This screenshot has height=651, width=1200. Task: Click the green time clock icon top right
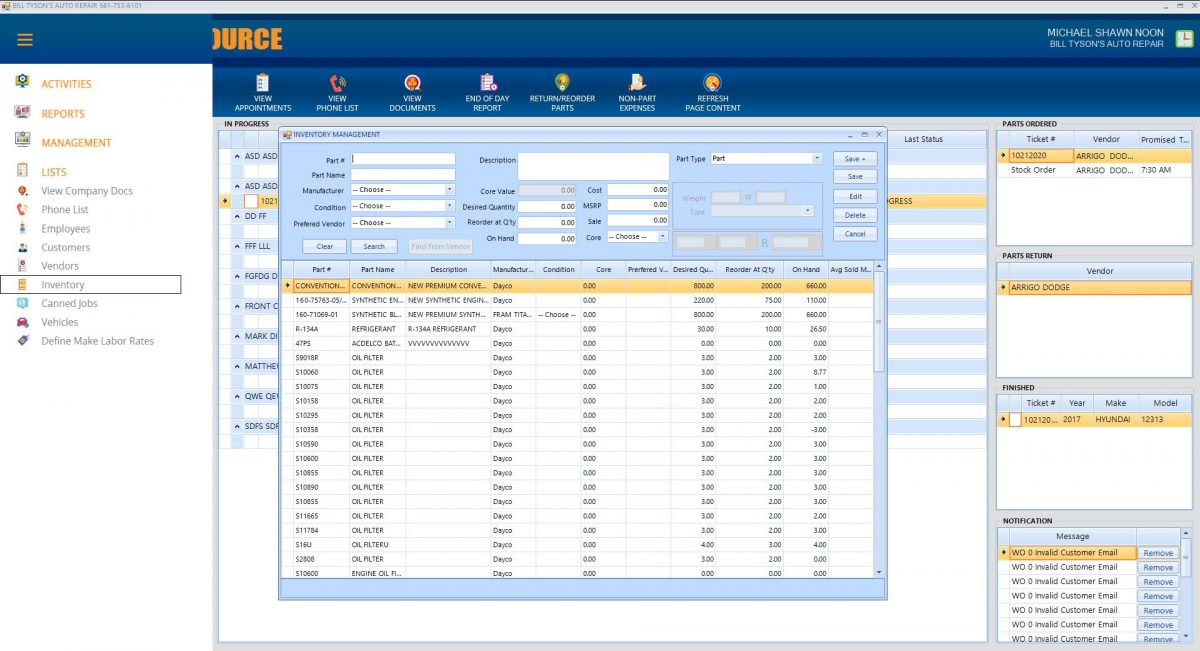[1184, 37]
